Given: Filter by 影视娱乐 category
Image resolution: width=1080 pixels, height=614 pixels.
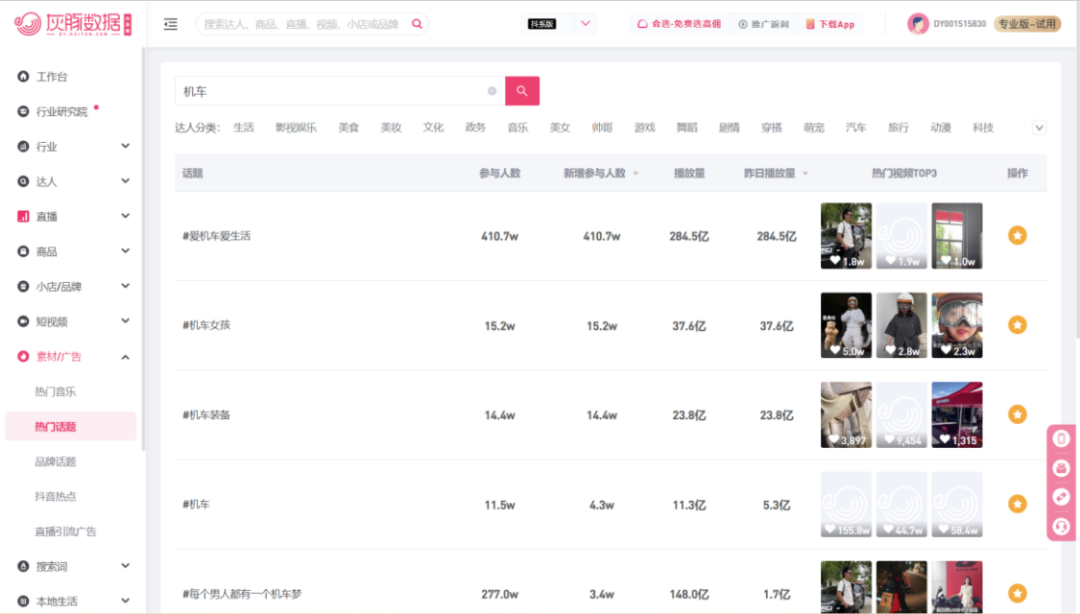Looking at the screenshot, I should click(x=296, y=127).
